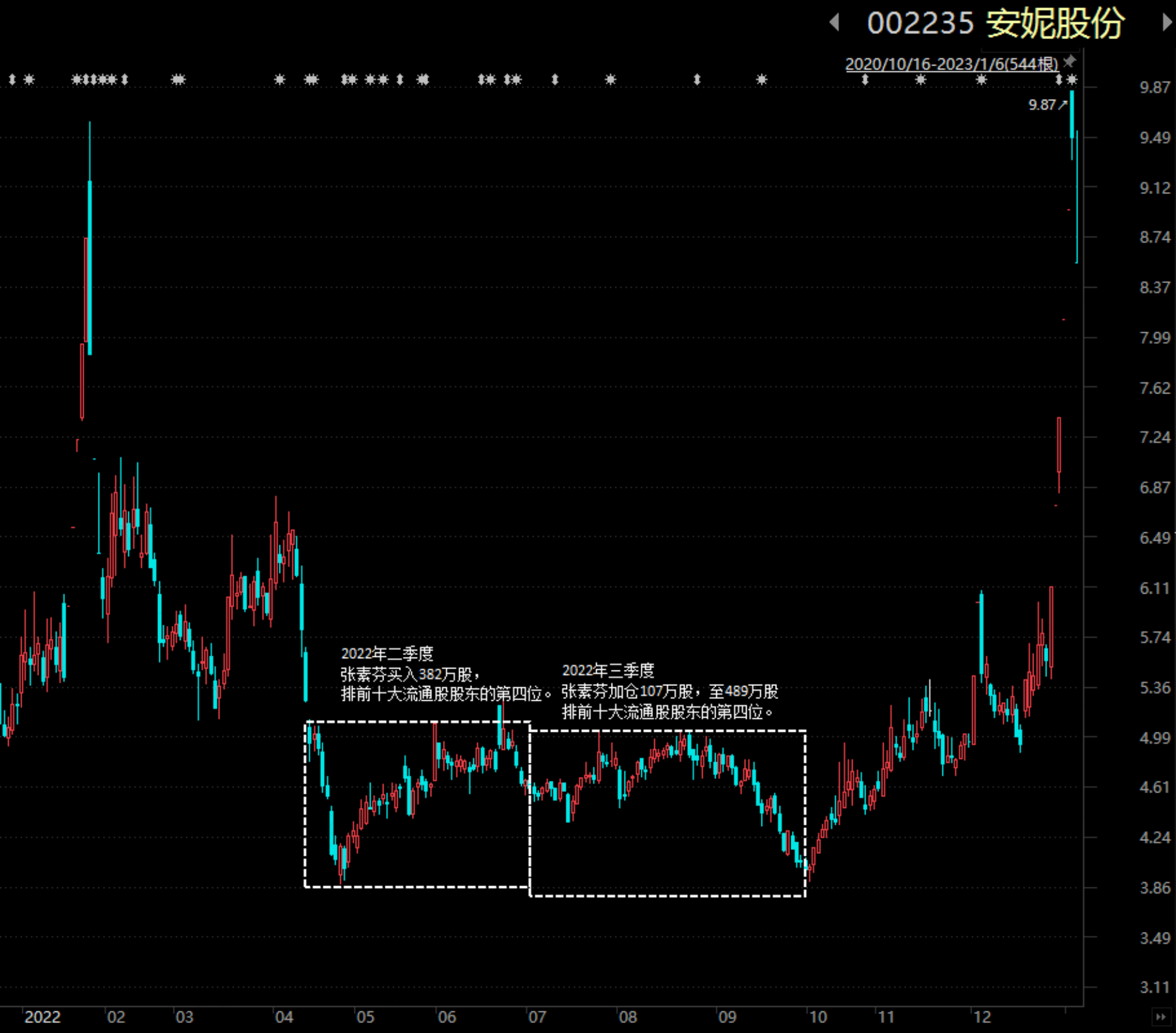Click the dashed box around the Q2 candles
The image size is (1176, 1033).
[x=417, y=804]
